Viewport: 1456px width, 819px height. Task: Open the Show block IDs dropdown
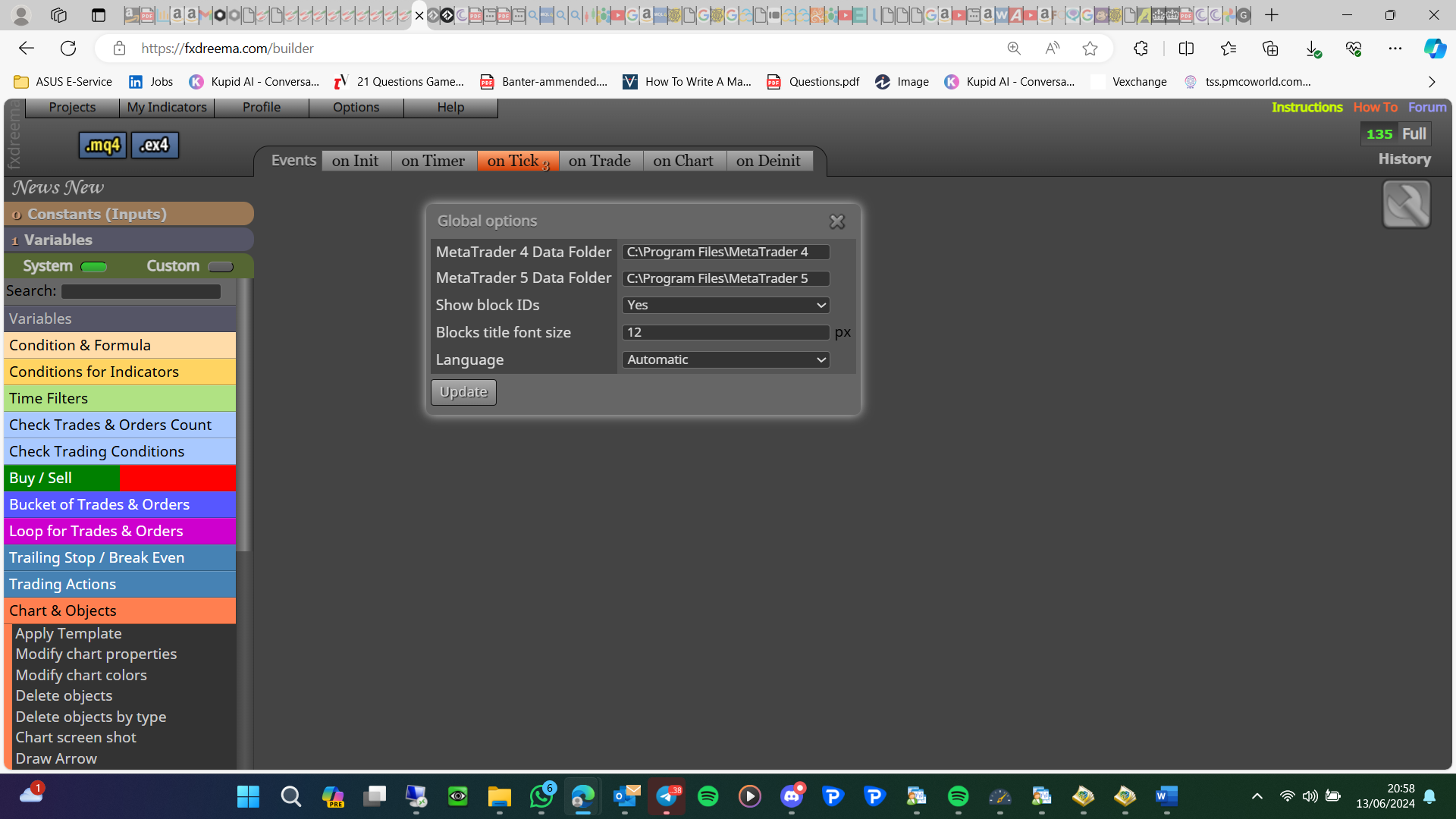tap(726, 305)
